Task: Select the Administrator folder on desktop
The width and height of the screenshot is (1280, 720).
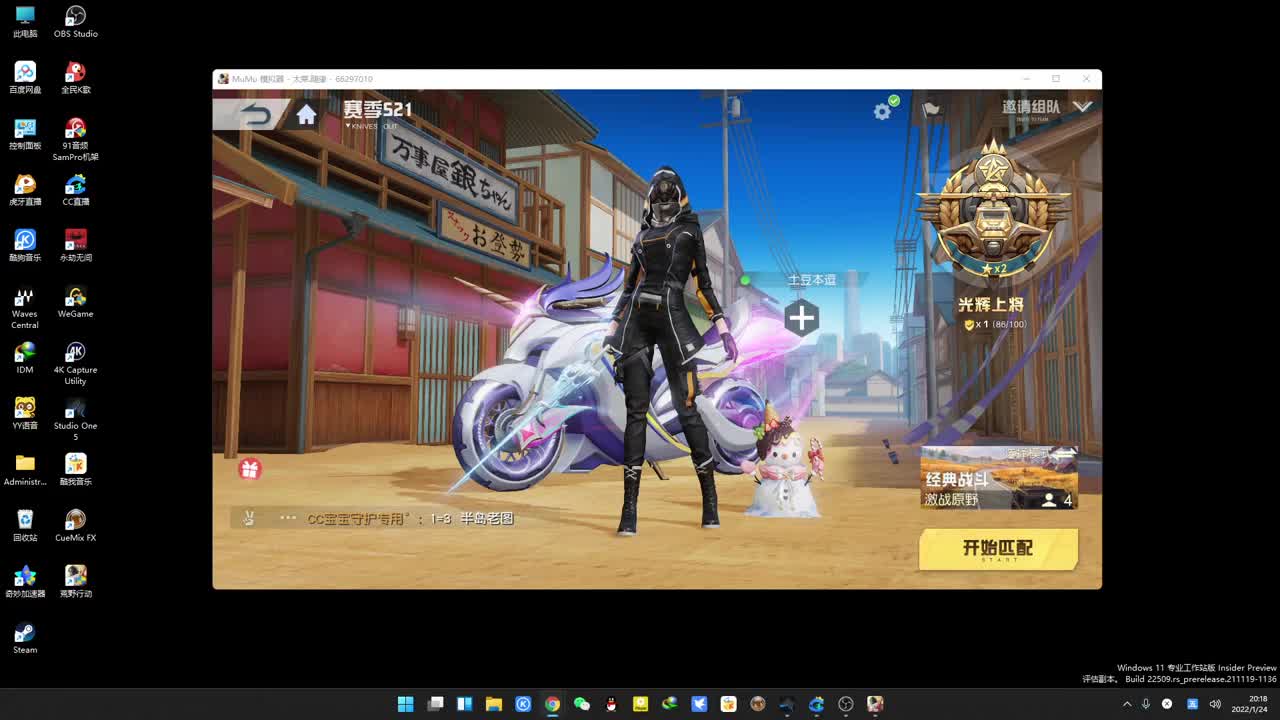Action: [25, 470]
